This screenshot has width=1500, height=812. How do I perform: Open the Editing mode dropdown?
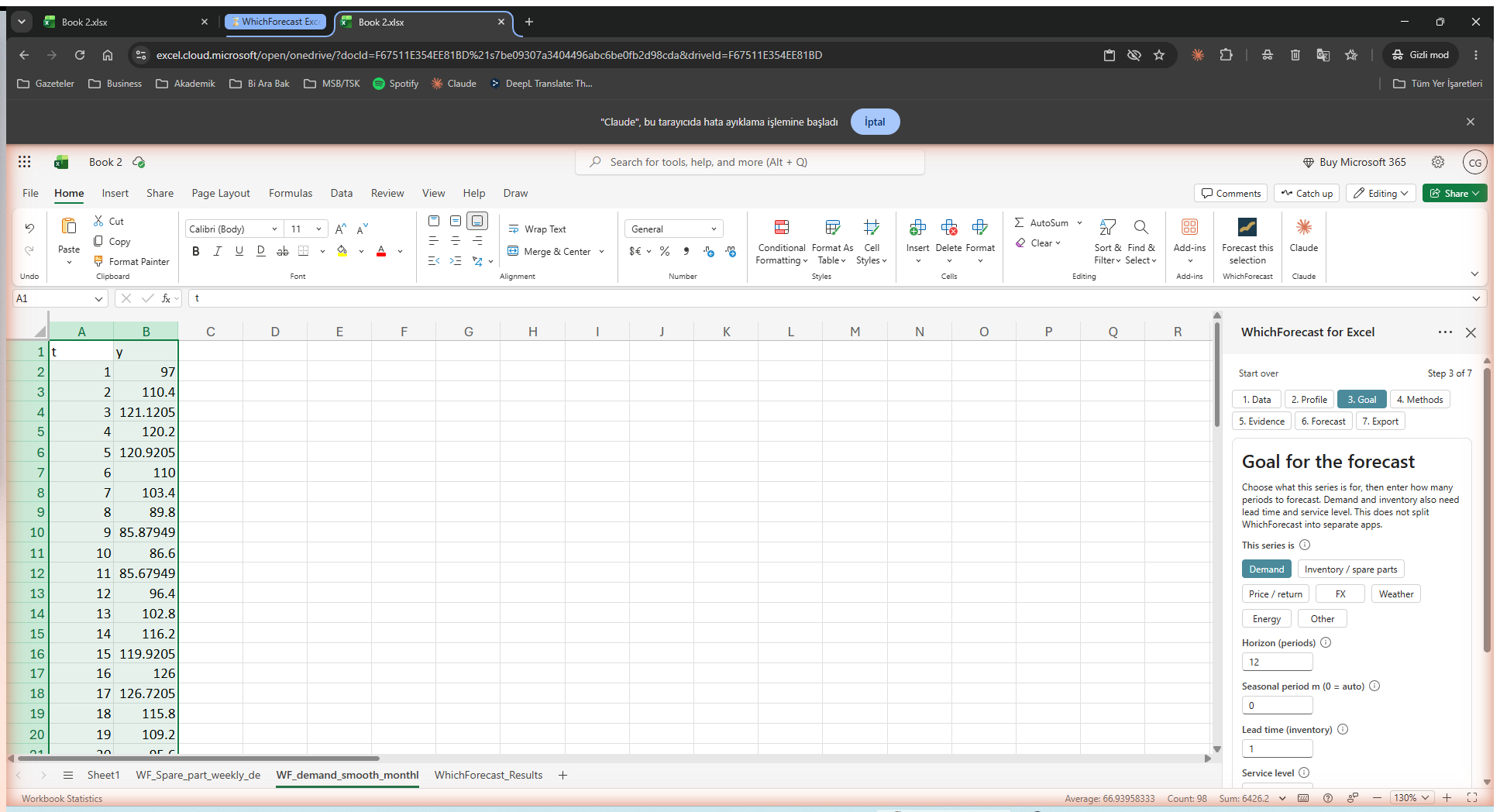pyautogui.click(x=1381, y=193)
